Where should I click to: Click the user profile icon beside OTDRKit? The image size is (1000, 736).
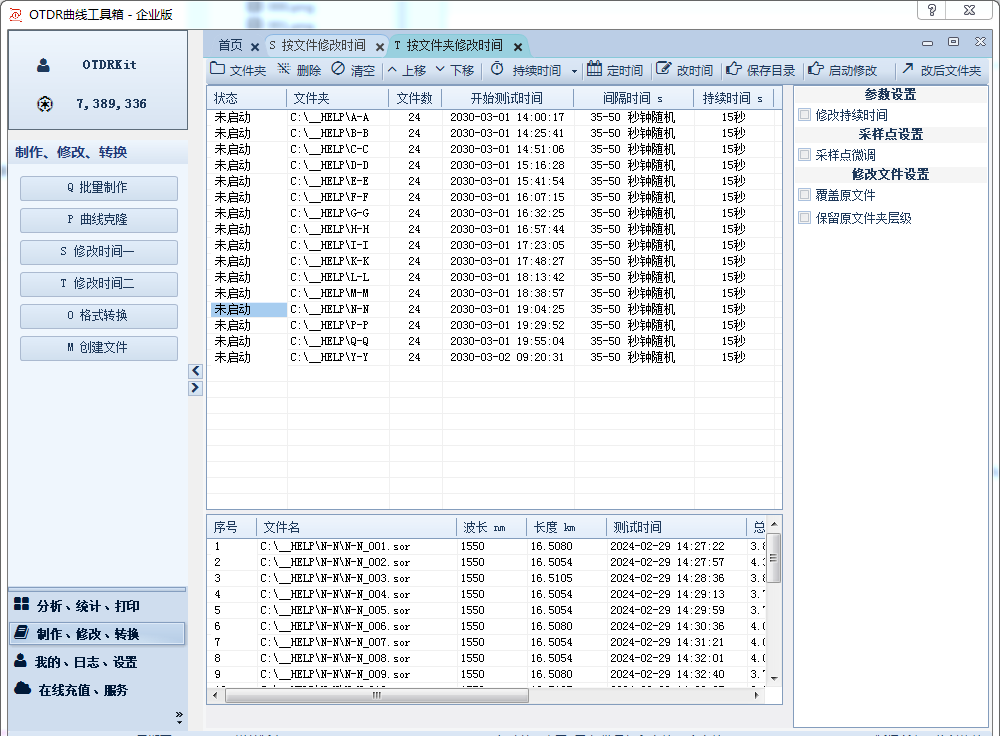43,65
